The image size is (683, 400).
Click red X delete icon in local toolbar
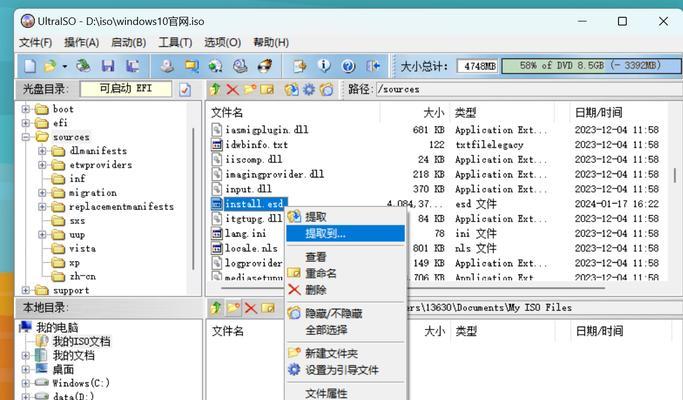[251, 308]
